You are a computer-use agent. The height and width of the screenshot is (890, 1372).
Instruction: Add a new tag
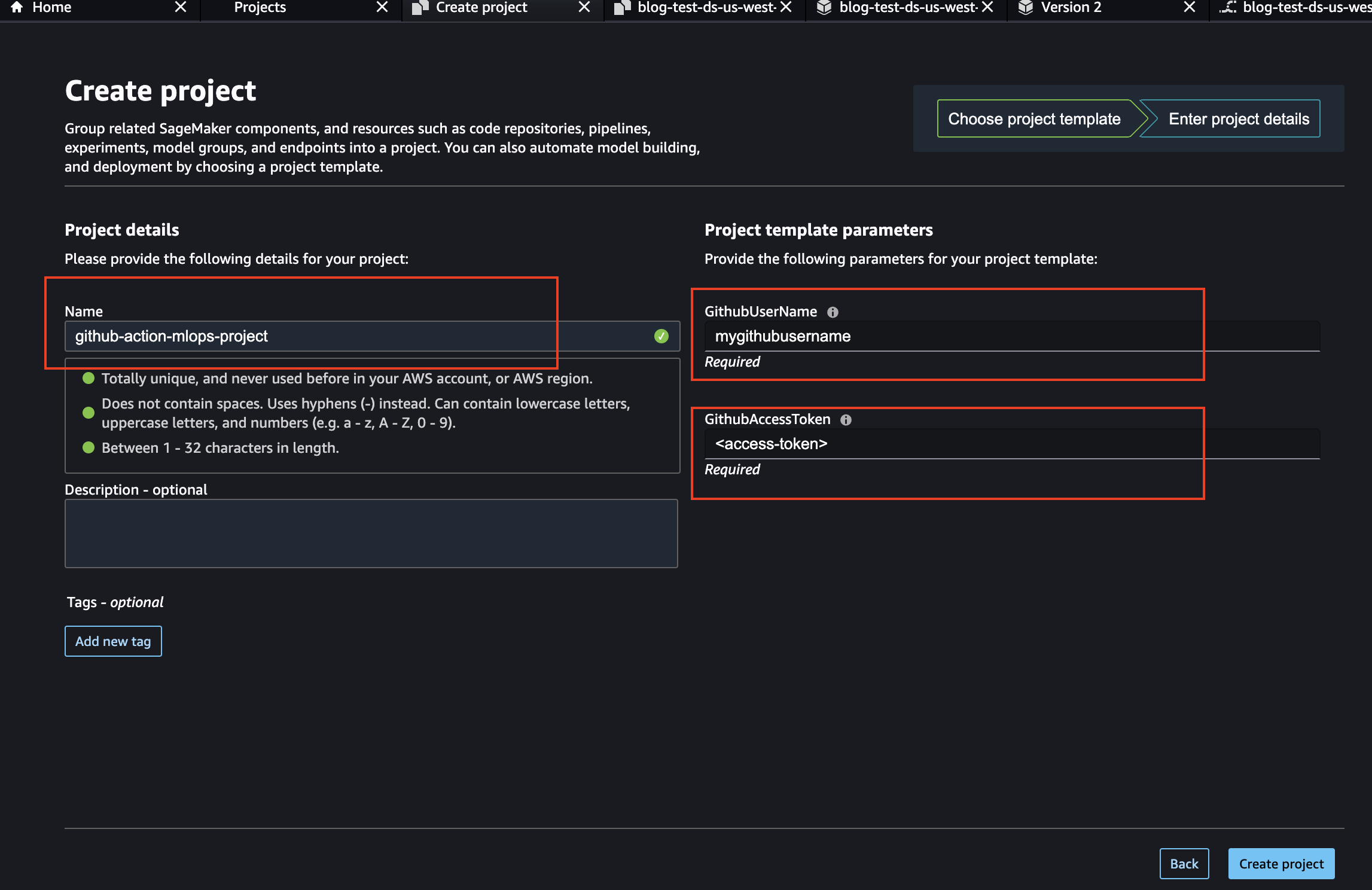tap(113, 641)
